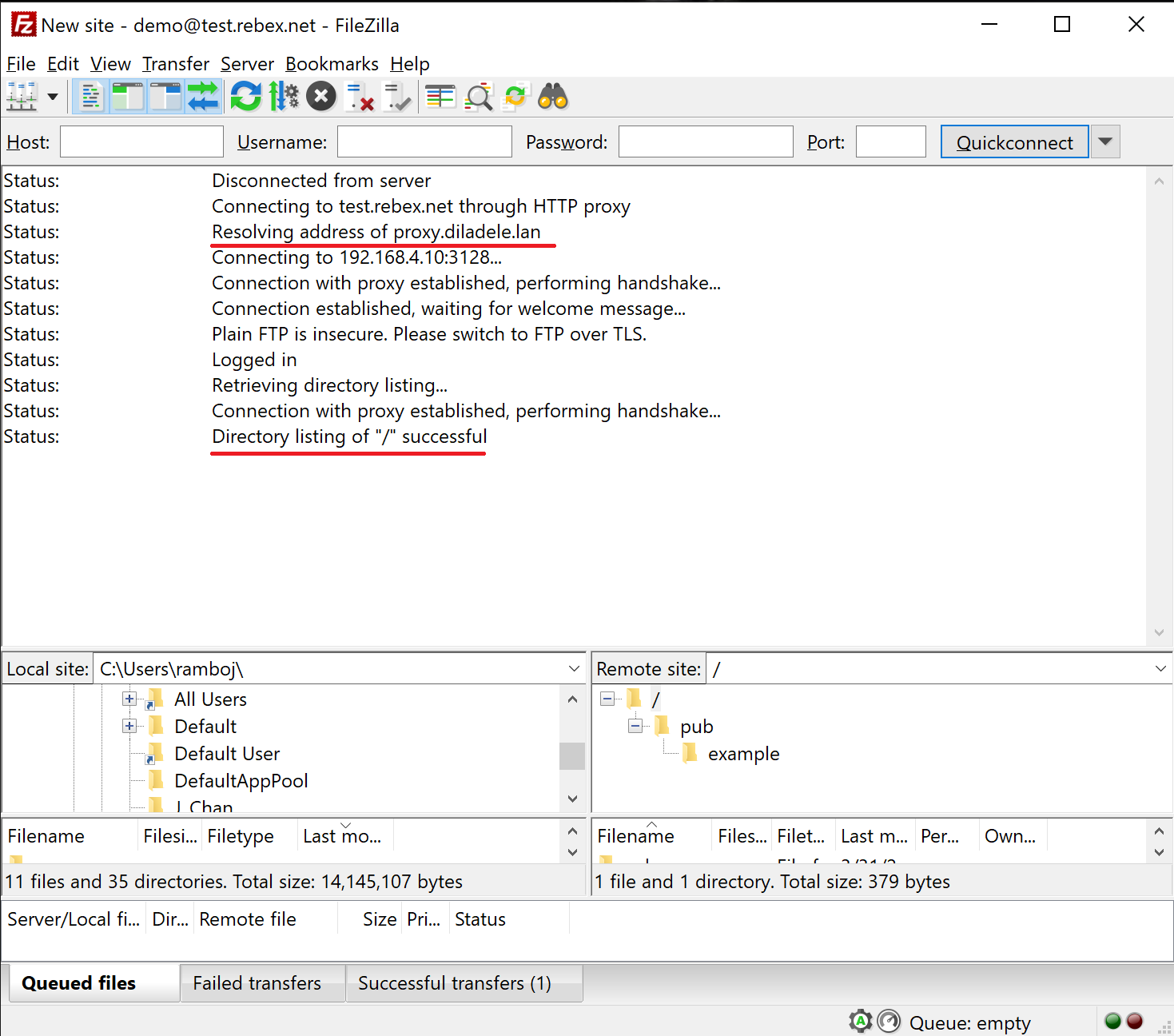Screen dimensions: 1174x1036
Task: Click the Port input field
Action: click(890, 141)
